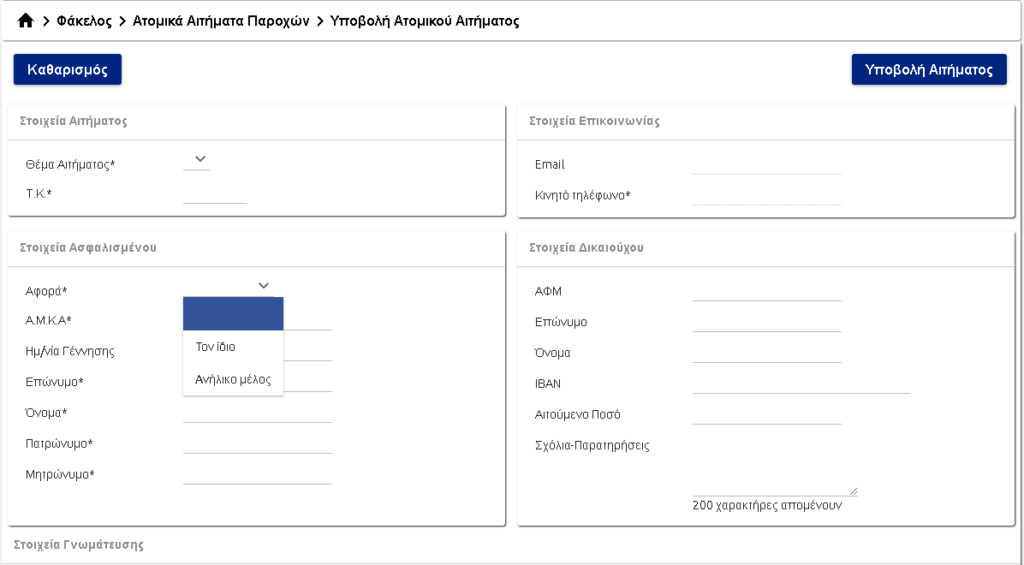Click the Αιτούμενο Ποσό field
Image resolution: width=1024 pixels, height=565 pixels.
point(767,414)
